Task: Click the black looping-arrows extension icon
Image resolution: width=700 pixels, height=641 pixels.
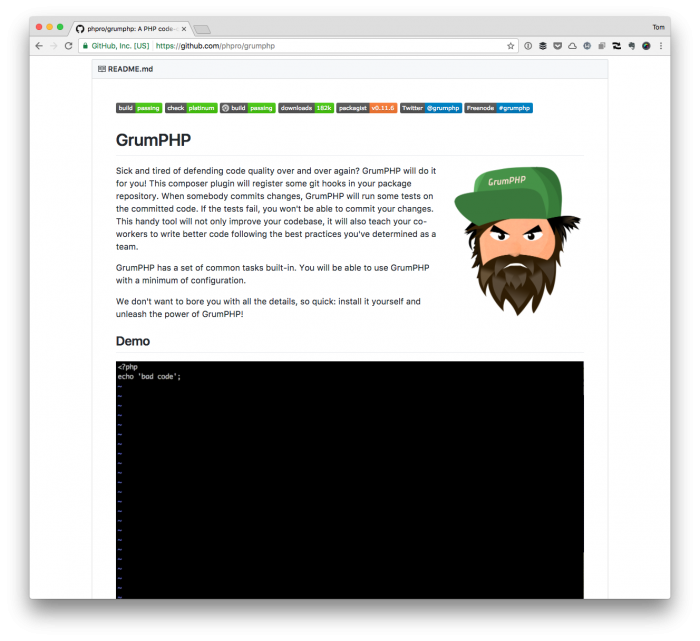Action: click(617, 46)
